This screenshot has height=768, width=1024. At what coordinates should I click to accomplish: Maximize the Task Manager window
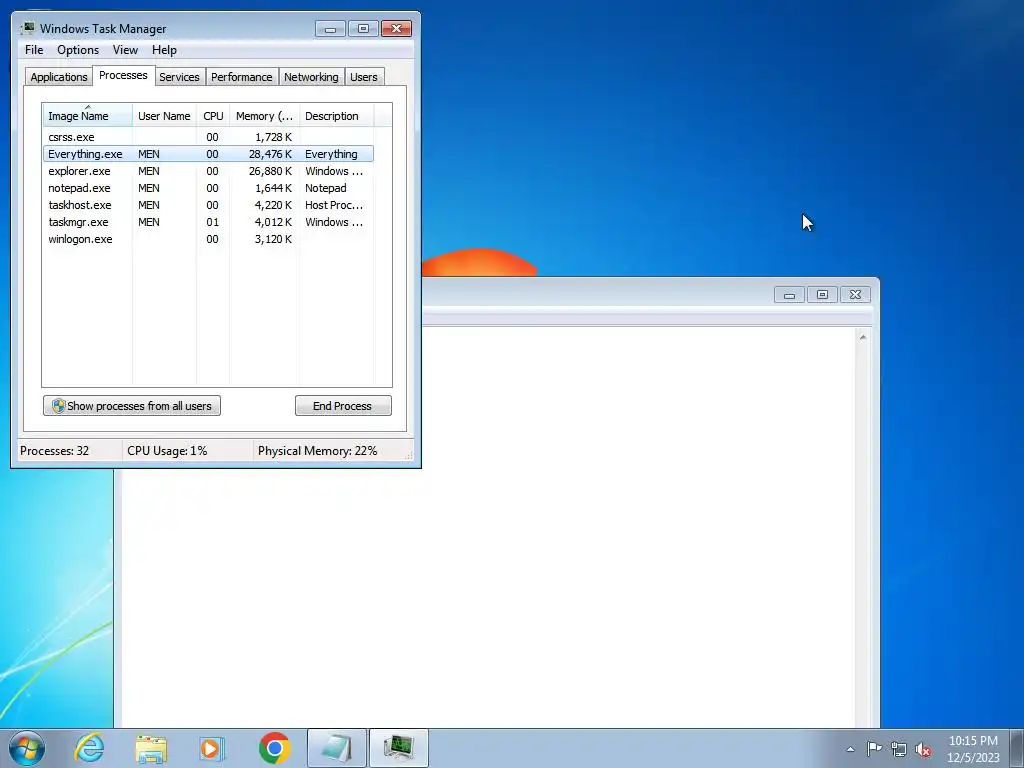tap(363, 29)
